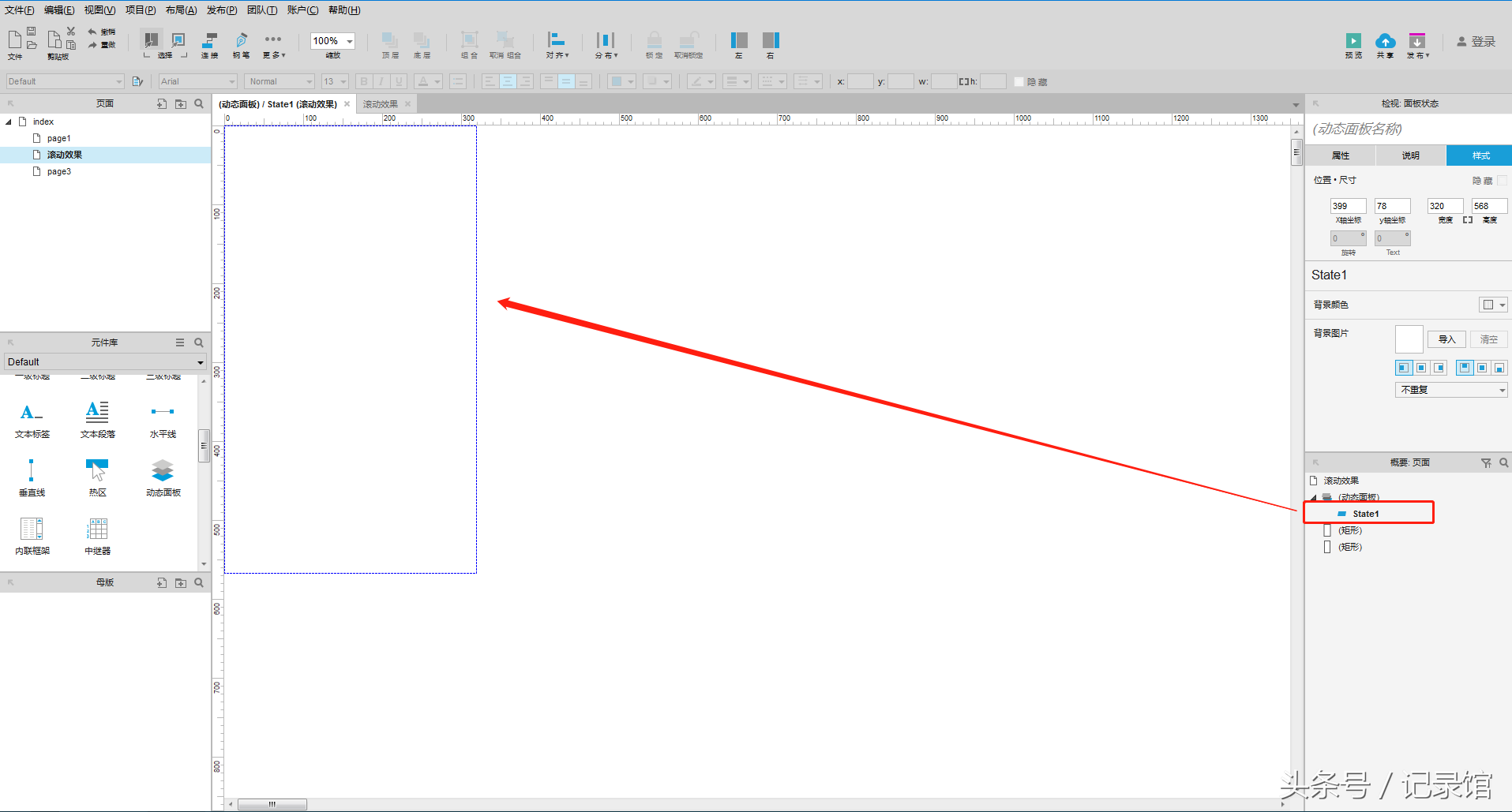This screenshot has height=812, width=1512.
Task: Collapse the index page tree node
Action: click(9, 122)
